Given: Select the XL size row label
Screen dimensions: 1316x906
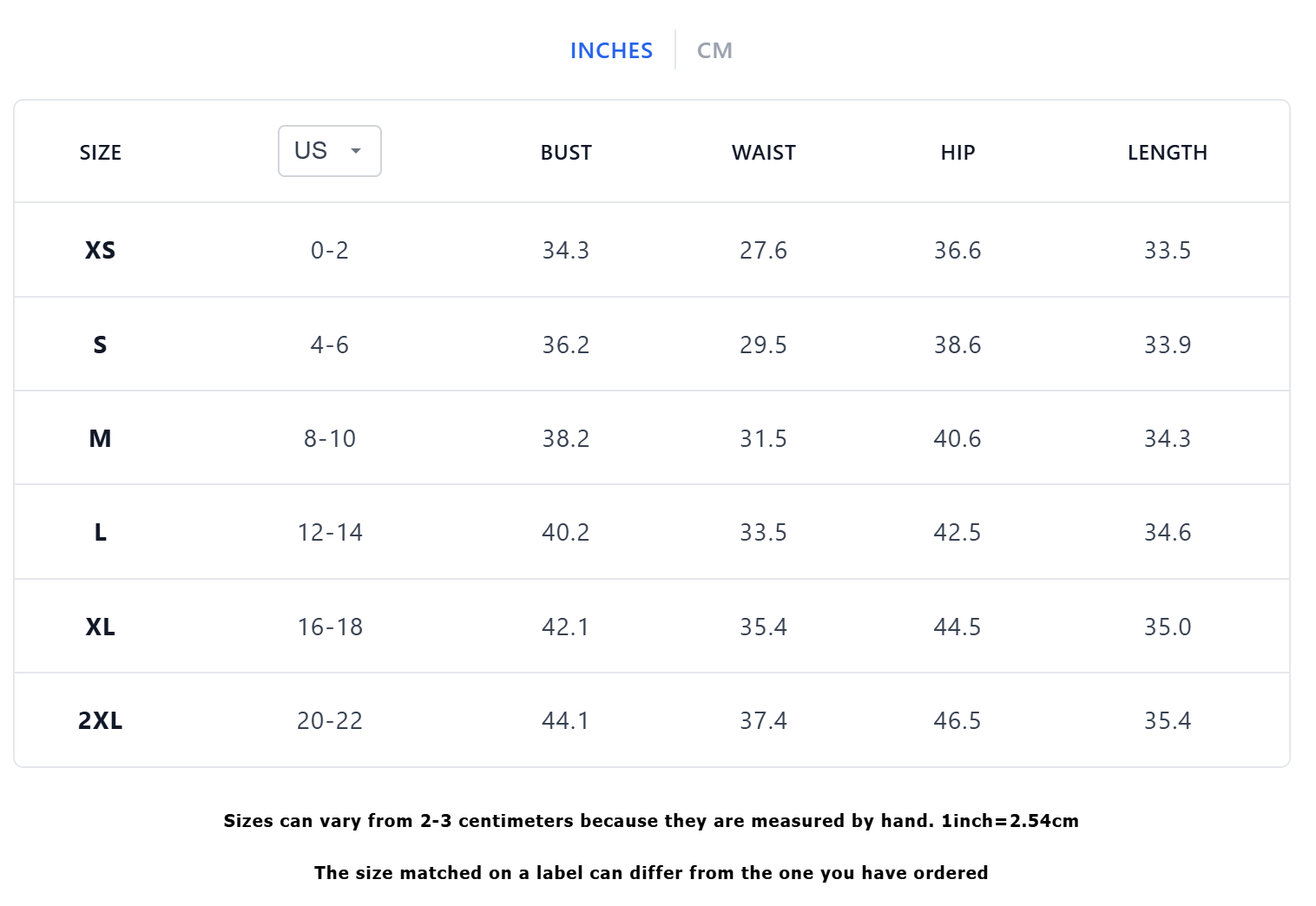Looking at the screenshot, I should tap(100, 627).
